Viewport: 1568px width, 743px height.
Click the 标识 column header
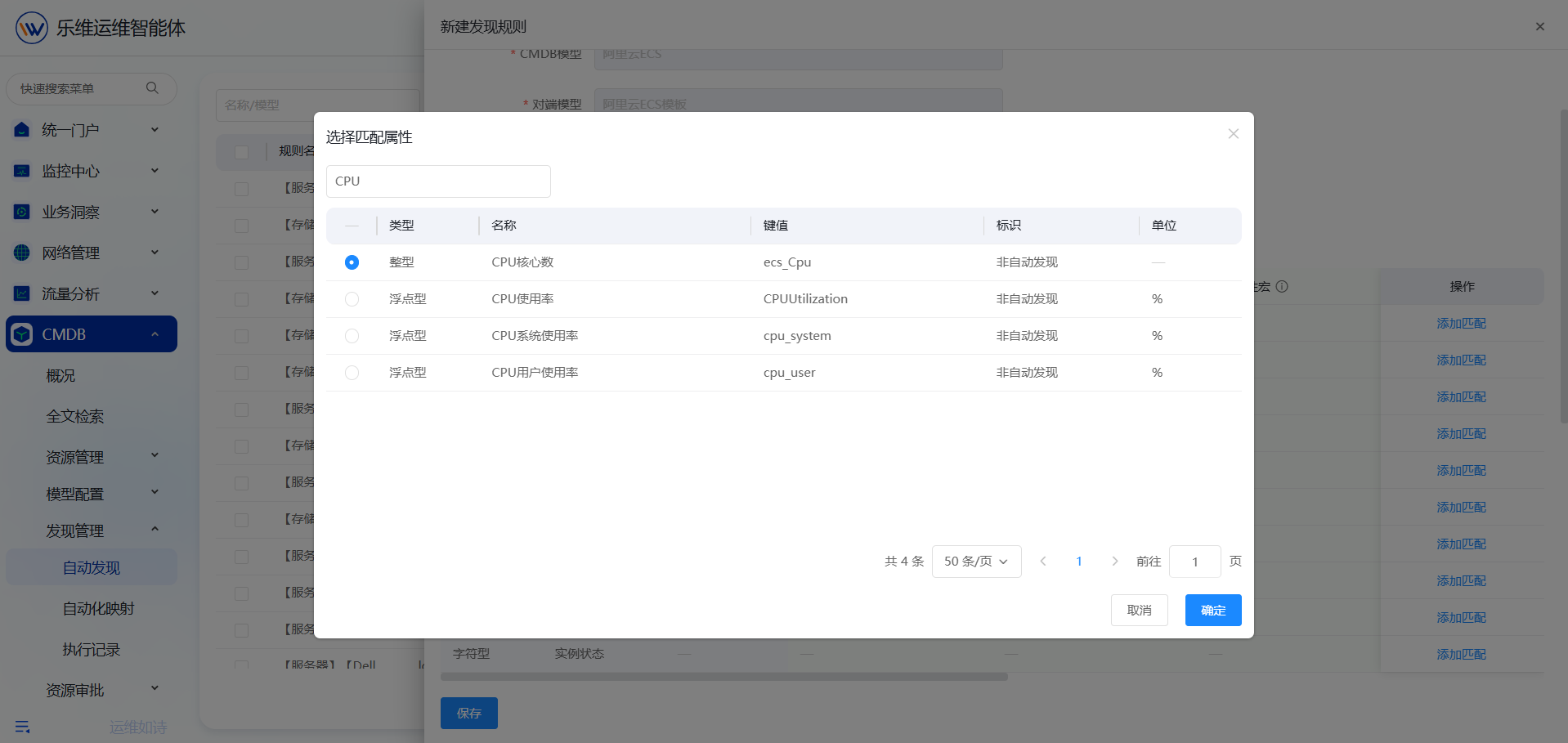coord(1009,226)
